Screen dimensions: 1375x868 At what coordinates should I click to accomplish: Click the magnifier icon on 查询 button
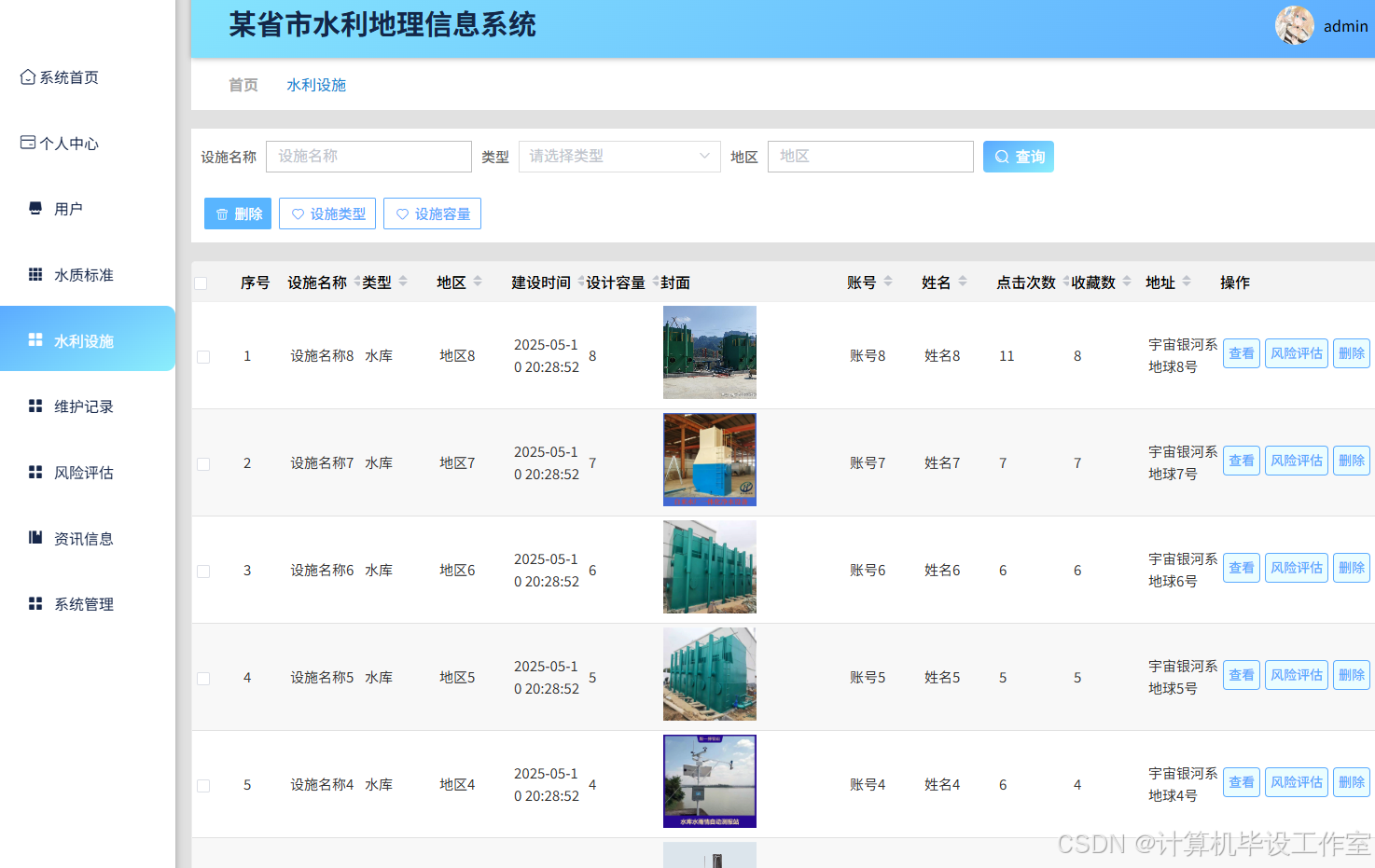(x=1002, y=157)
